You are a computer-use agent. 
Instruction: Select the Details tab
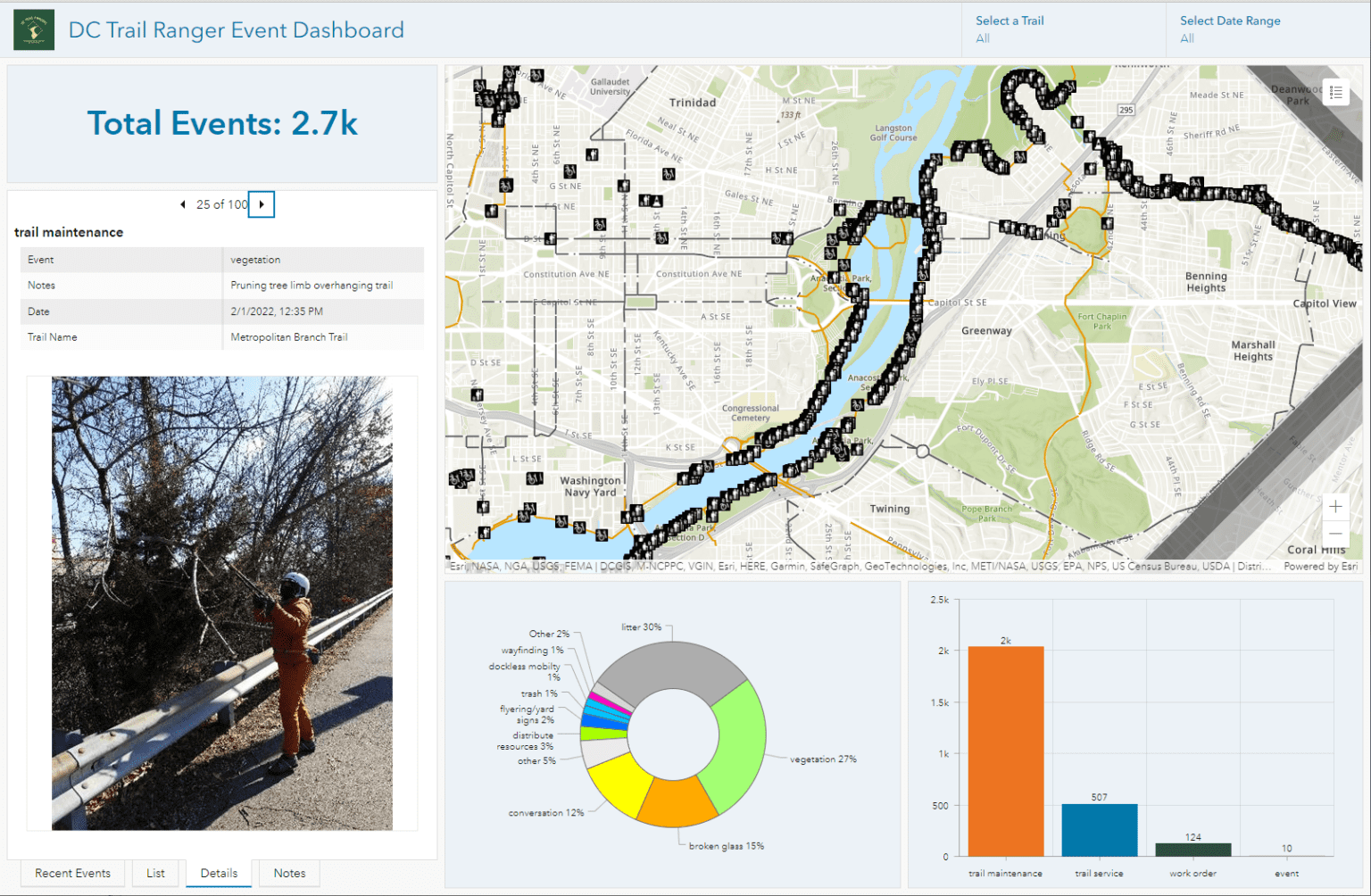tap(219, 873)
